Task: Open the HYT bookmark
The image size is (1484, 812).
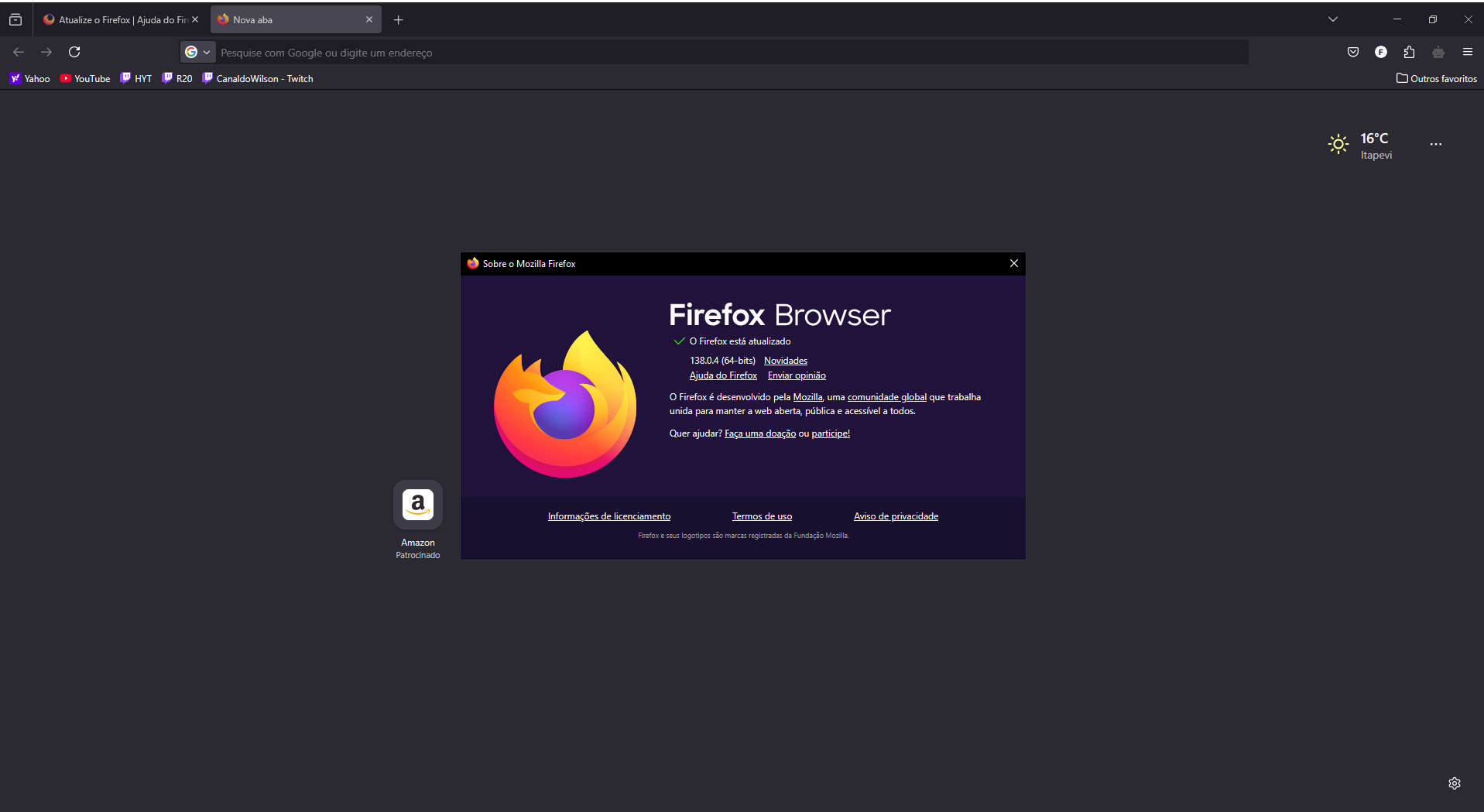Action: [x=136, y=78]
